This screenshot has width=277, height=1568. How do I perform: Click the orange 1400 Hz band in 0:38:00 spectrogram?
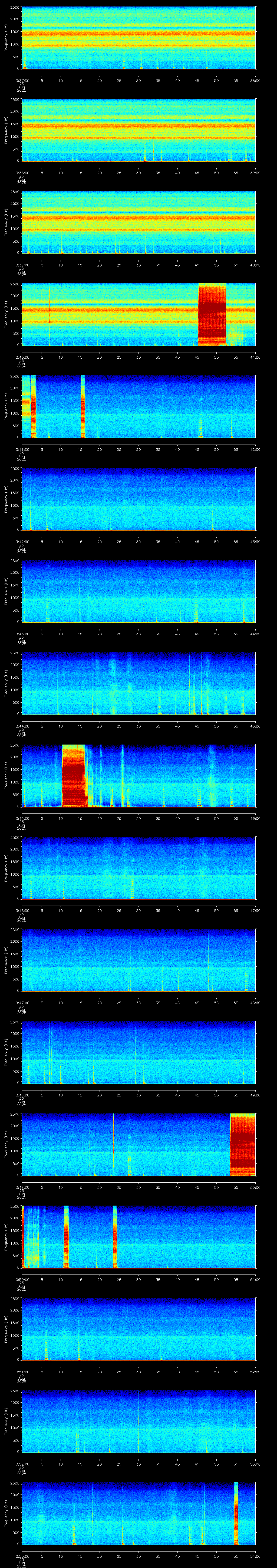(x=139, y=126)
